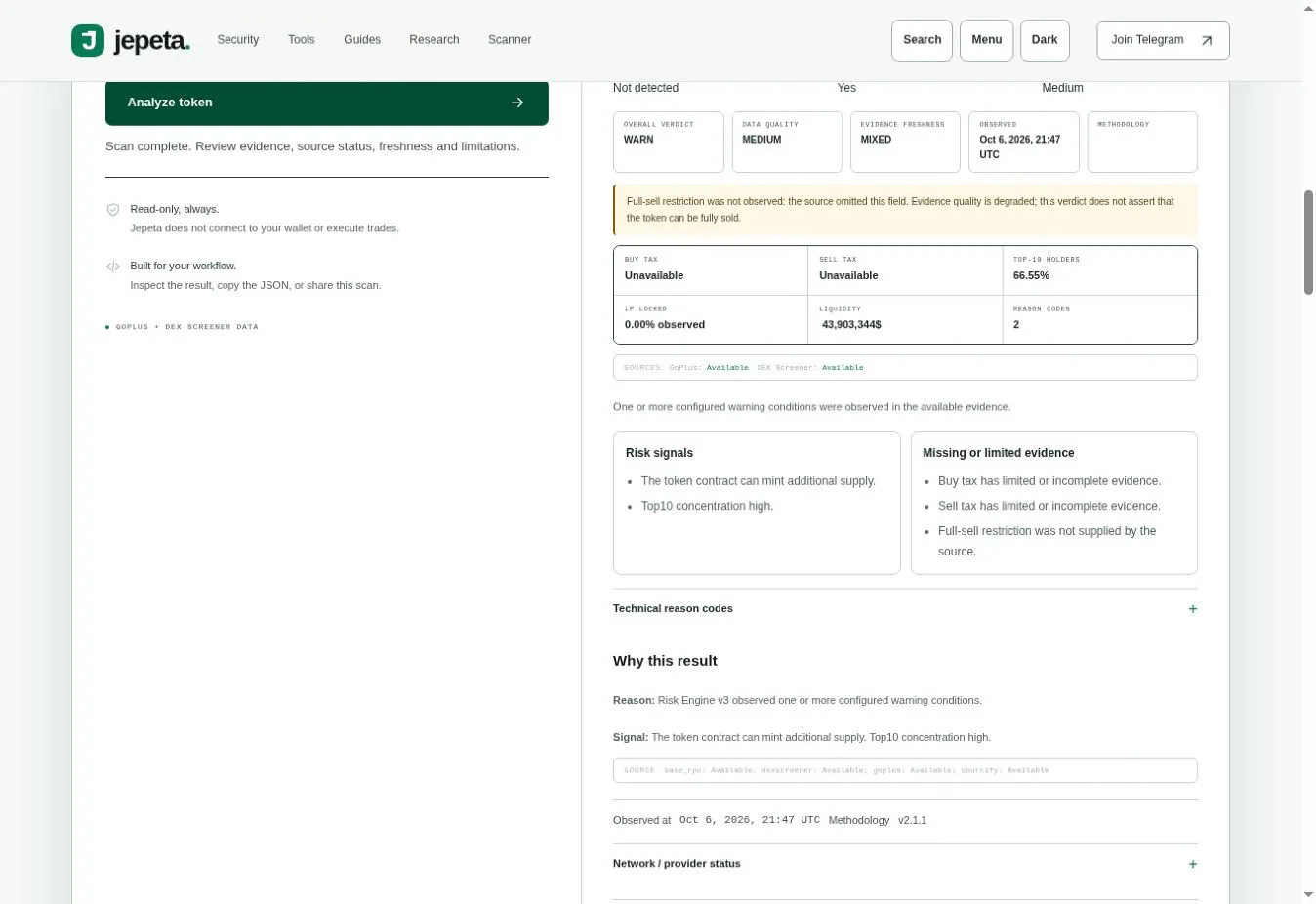Expand the Network / provider status section
This screenshot has width=1316, height=904.
coord(905,864)
